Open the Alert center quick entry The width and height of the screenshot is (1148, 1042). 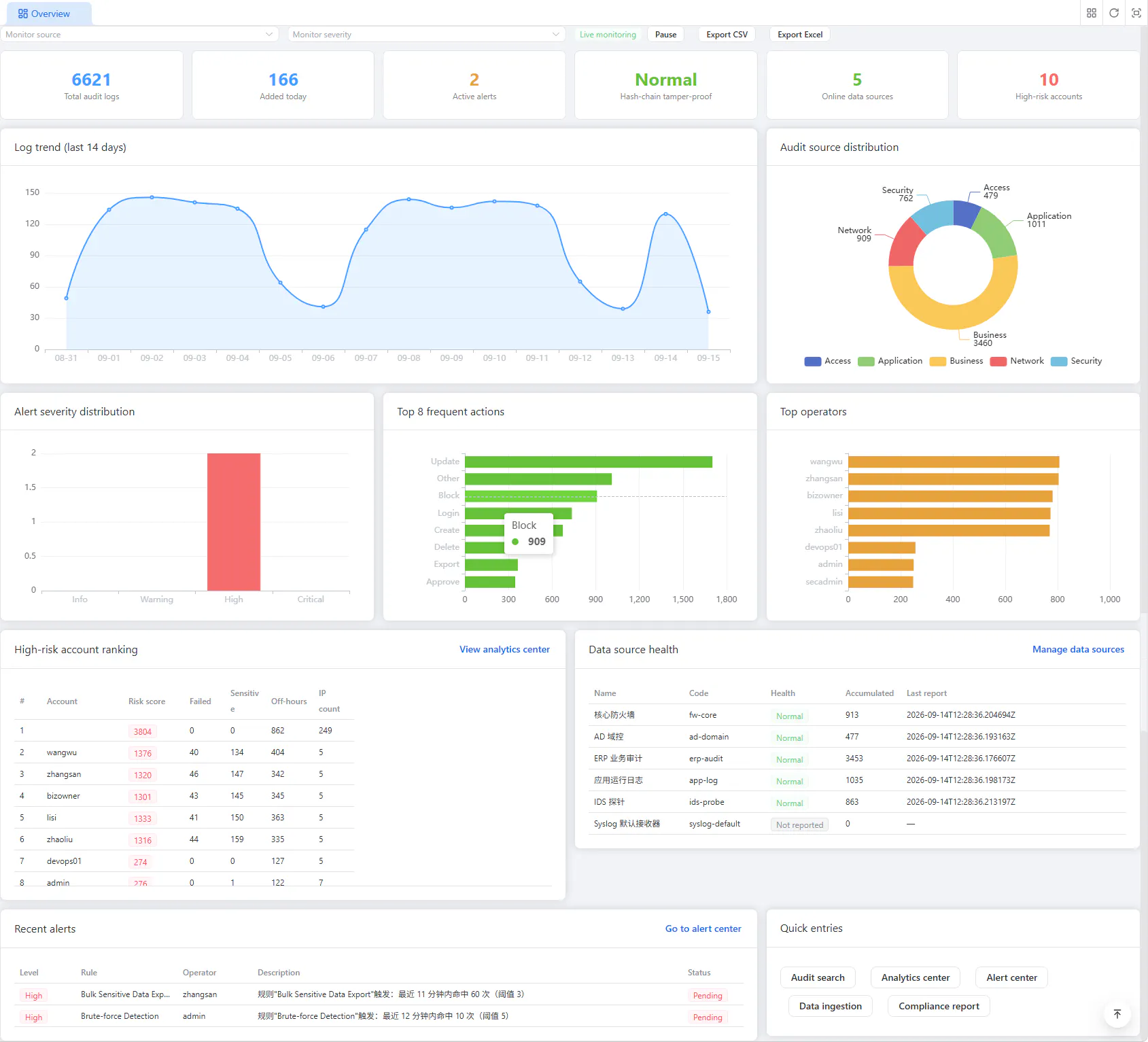coord(1011,977)
